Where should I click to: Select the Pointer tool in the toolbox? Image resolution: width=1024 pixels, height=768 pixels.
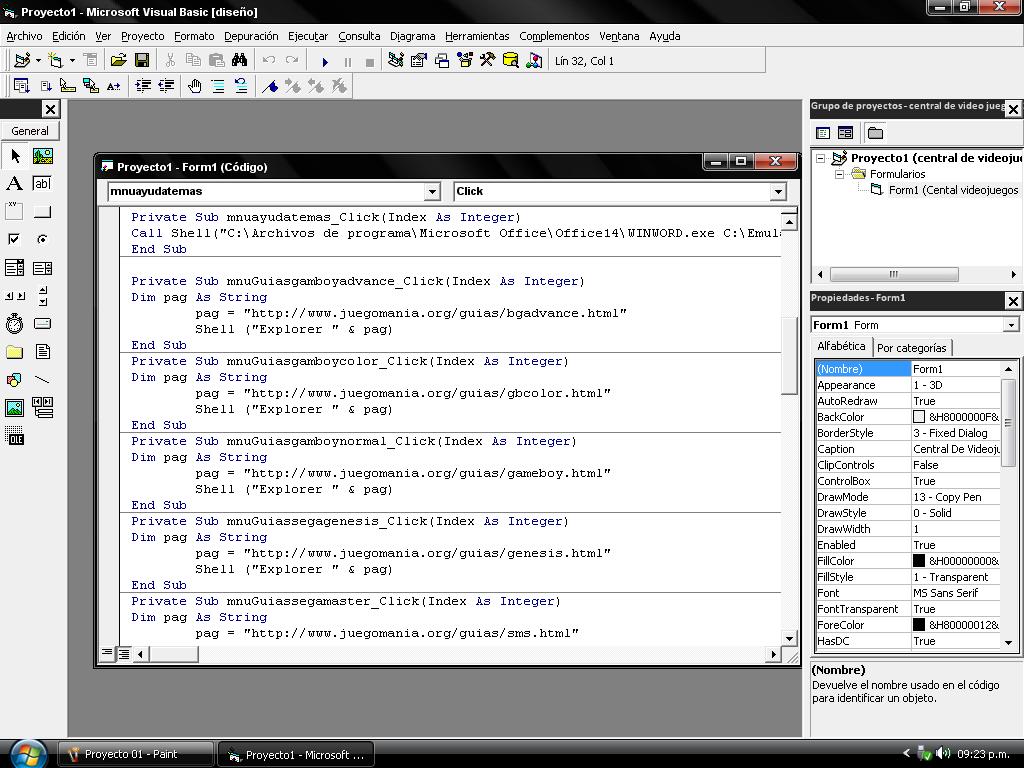click(x=15, y=156)
